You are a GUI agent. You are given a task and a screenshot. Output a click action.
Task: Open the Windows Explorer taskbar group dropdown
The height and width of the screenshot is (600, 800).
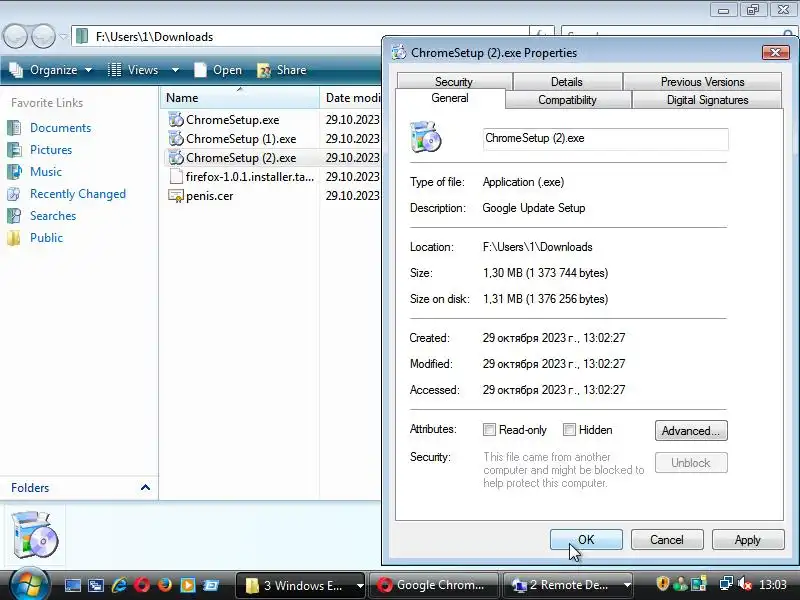[360, 586]
